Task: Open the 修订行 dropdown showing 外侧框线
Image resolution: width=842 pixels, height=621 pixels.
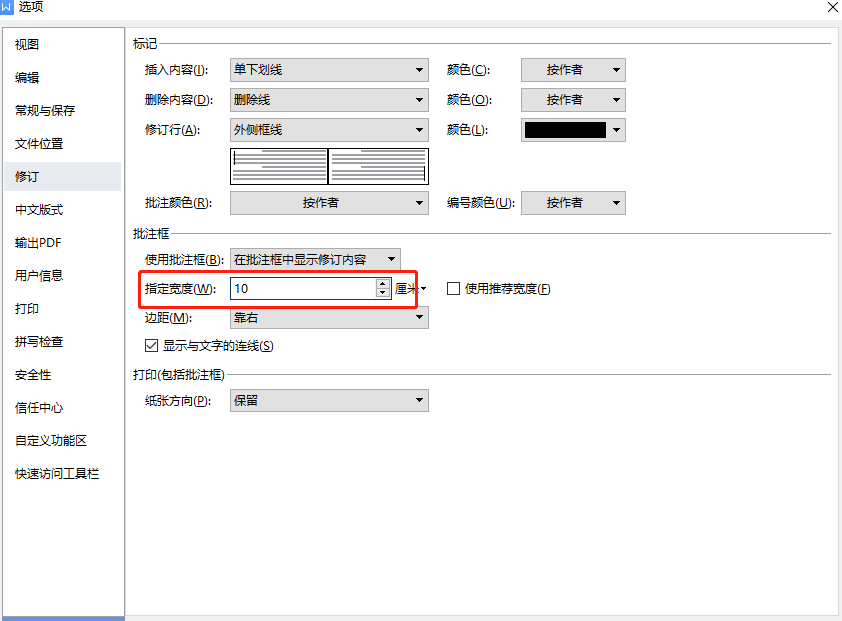Action: pyautogui.click(x=328, y=131)
